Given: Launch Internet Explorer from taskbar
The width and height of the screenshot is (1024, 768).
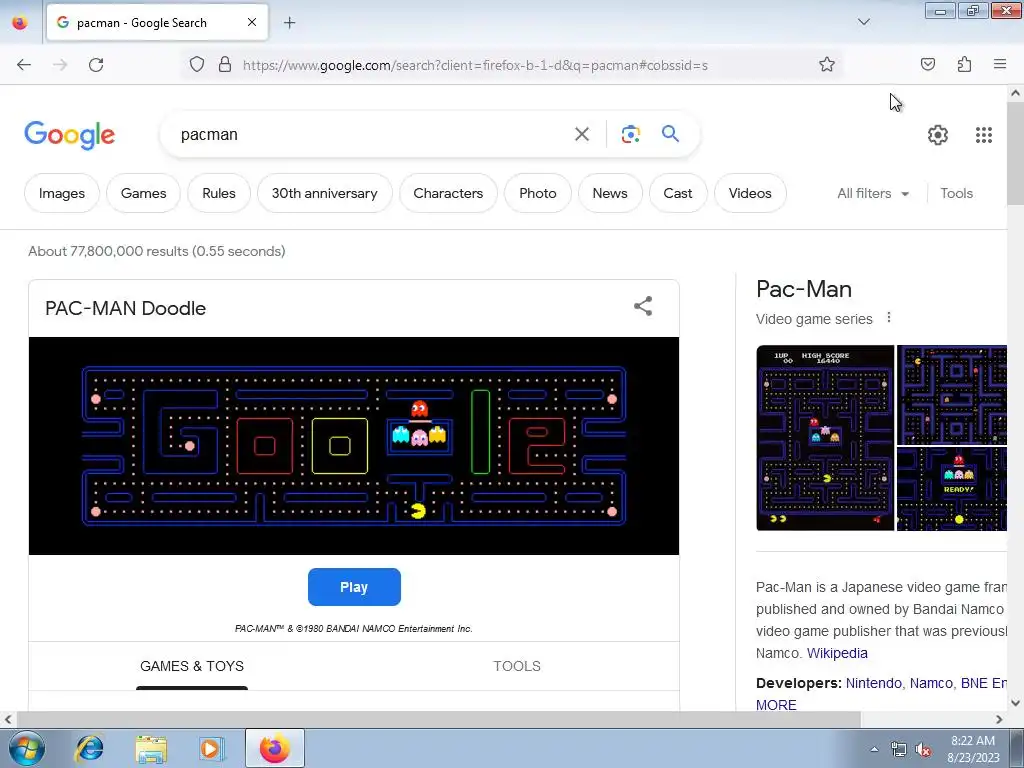Looking at the screenshot, I should click(x=89, y=748).
